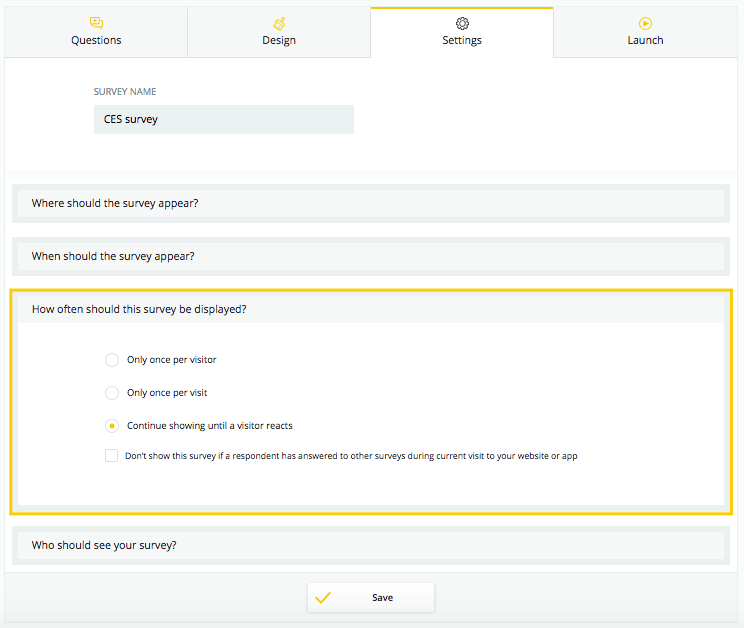Expand When should the survey appear section
Viewport: 744px width, 628px height.
tap(371, 257)
